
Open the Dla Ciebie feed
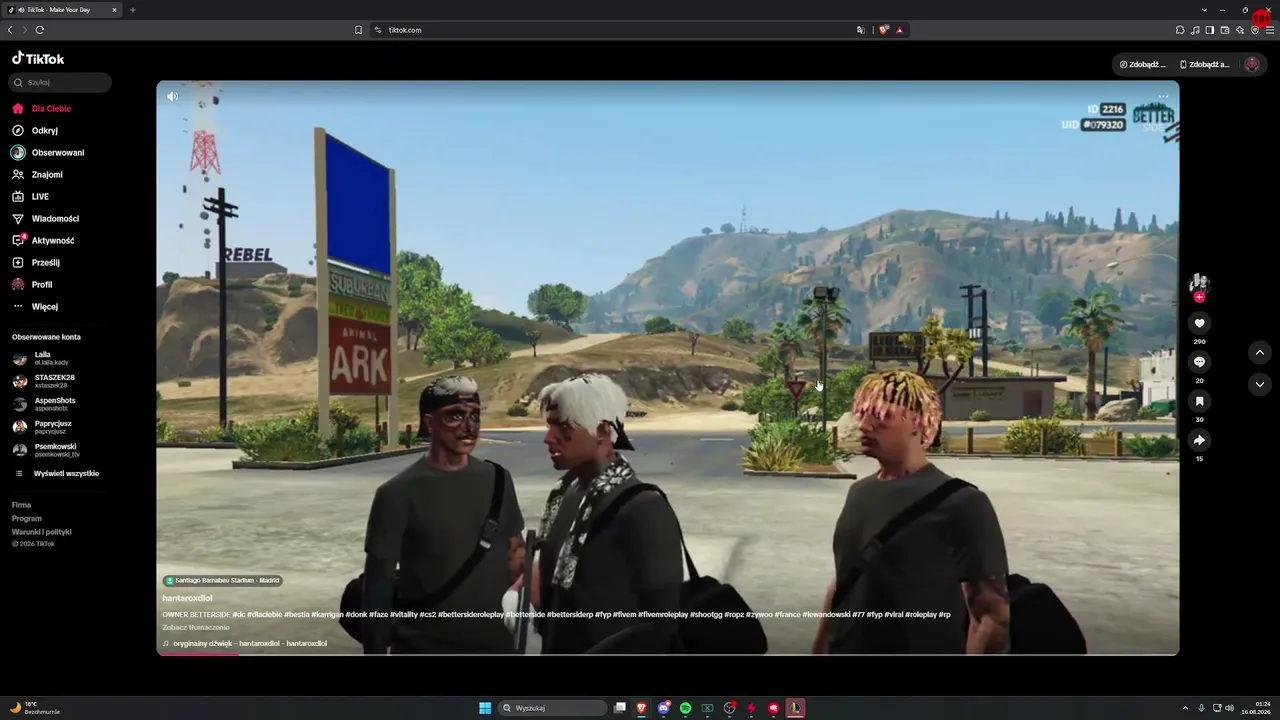coord(41,108)
